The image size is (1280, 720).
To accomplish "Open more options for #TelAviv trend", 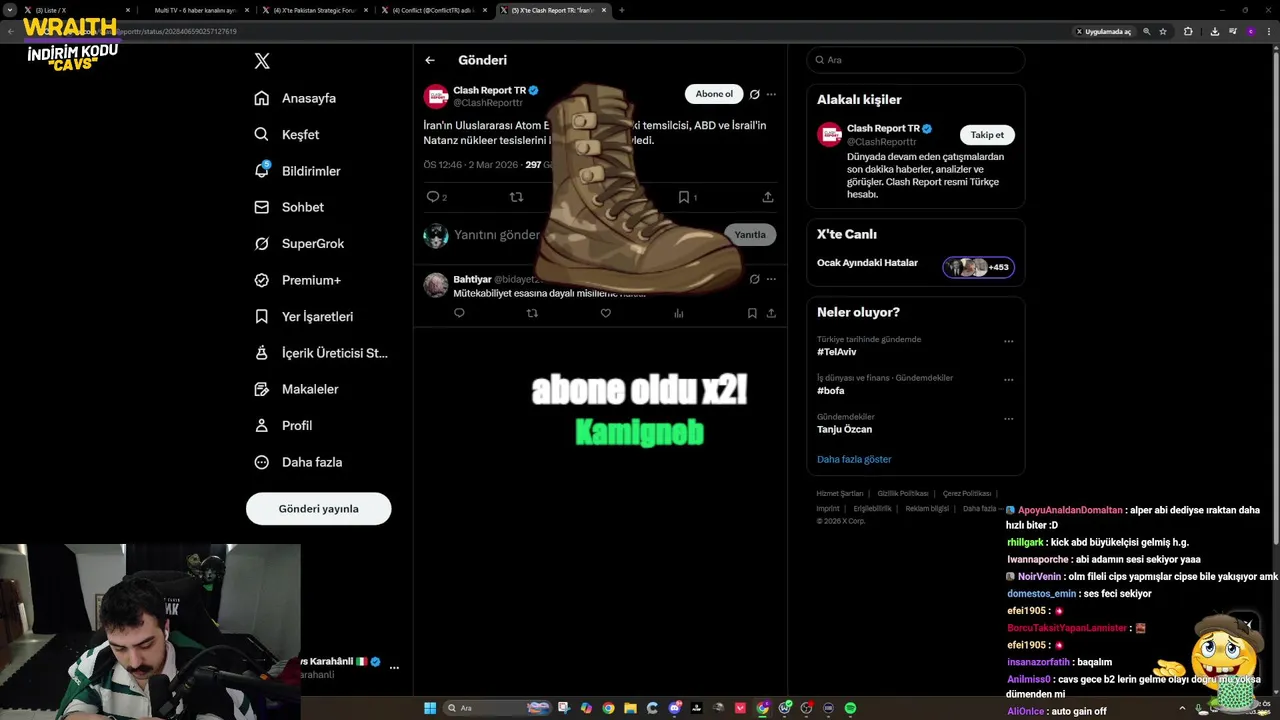I will pos(1008,341).
